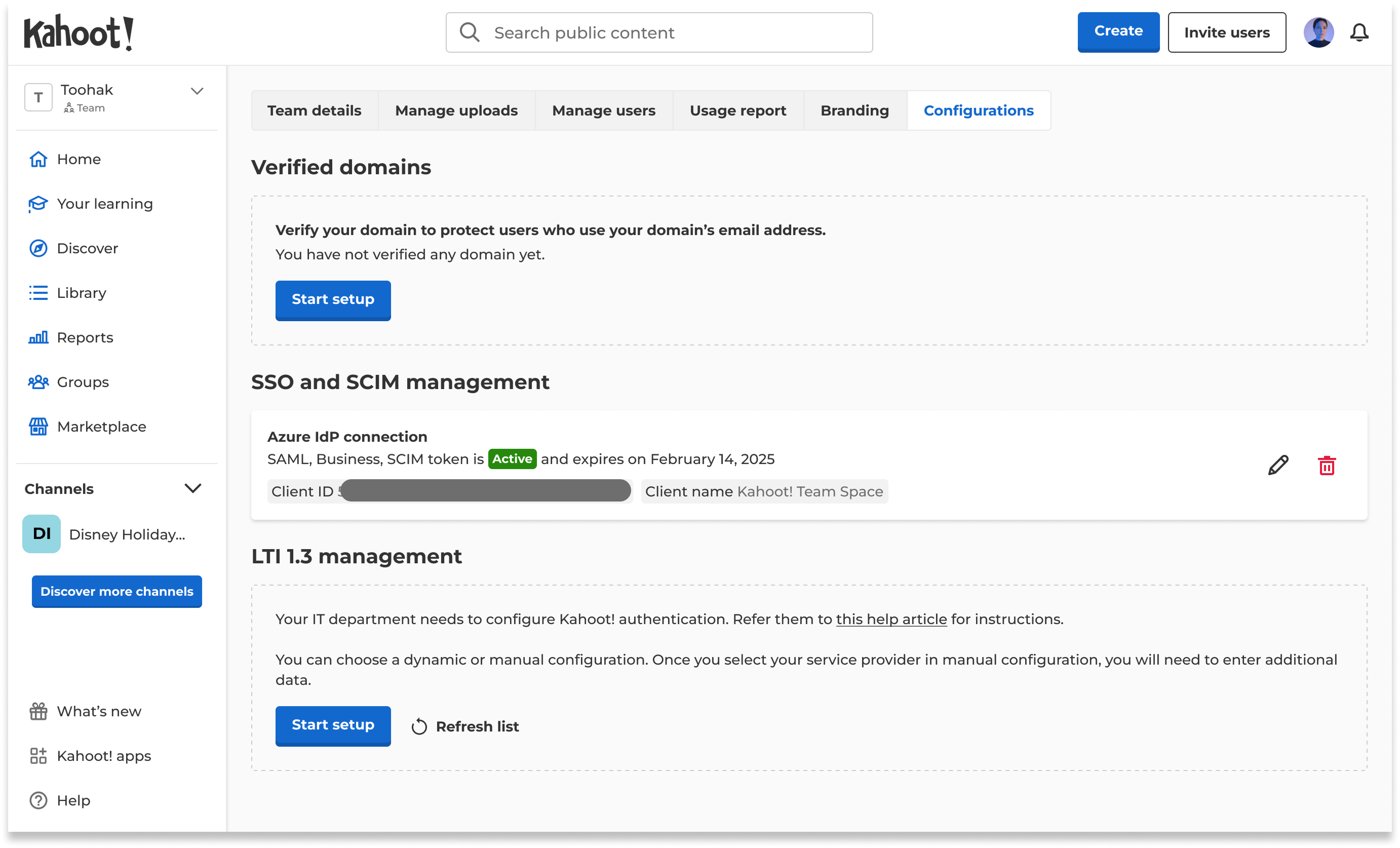This screenshot has width=1400, height=848.
Task: Click the green Active status badge
Action: coord(512,458)
